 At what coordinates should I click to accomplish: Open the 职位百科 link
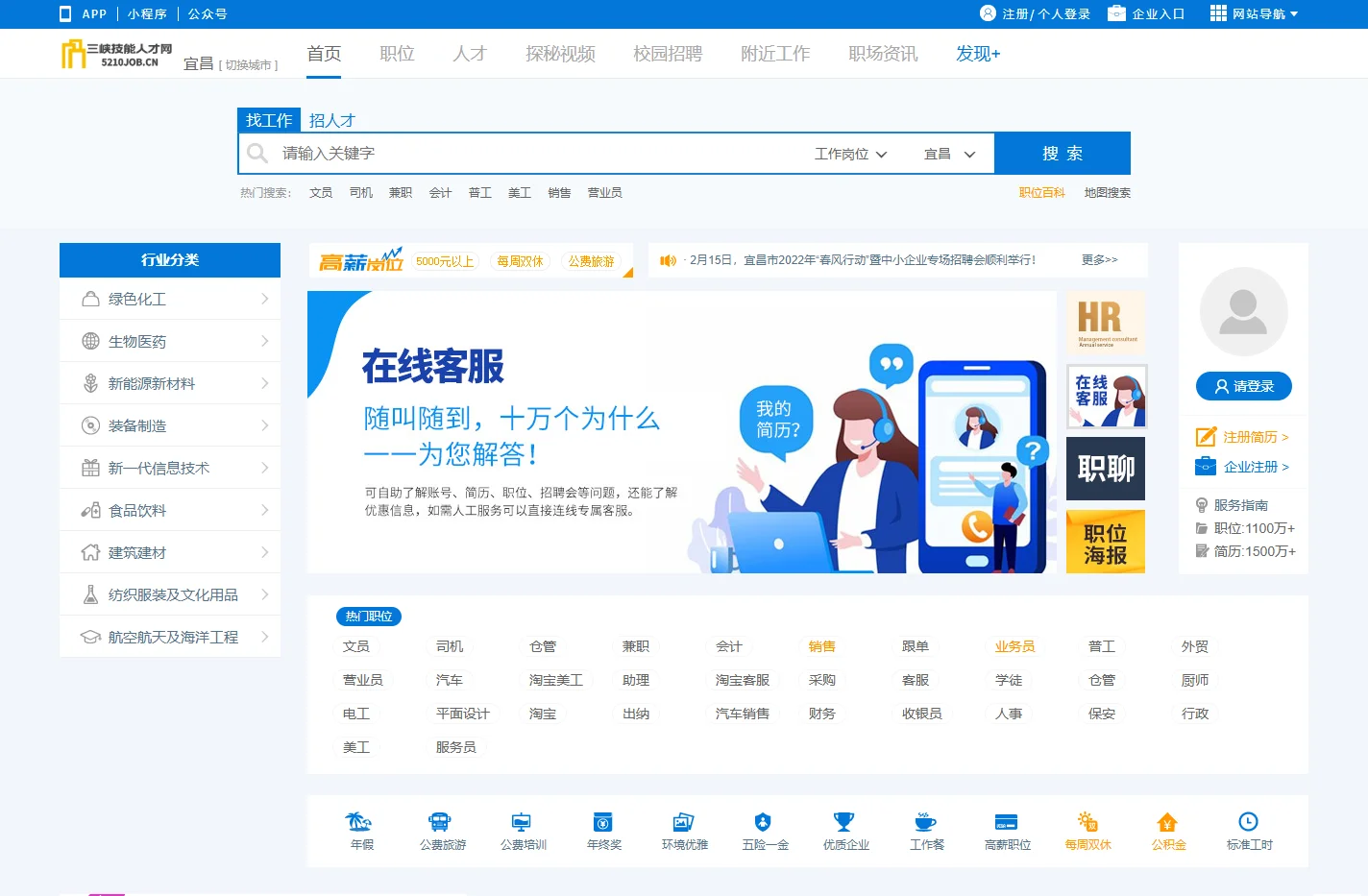[x=1042, y=193]
